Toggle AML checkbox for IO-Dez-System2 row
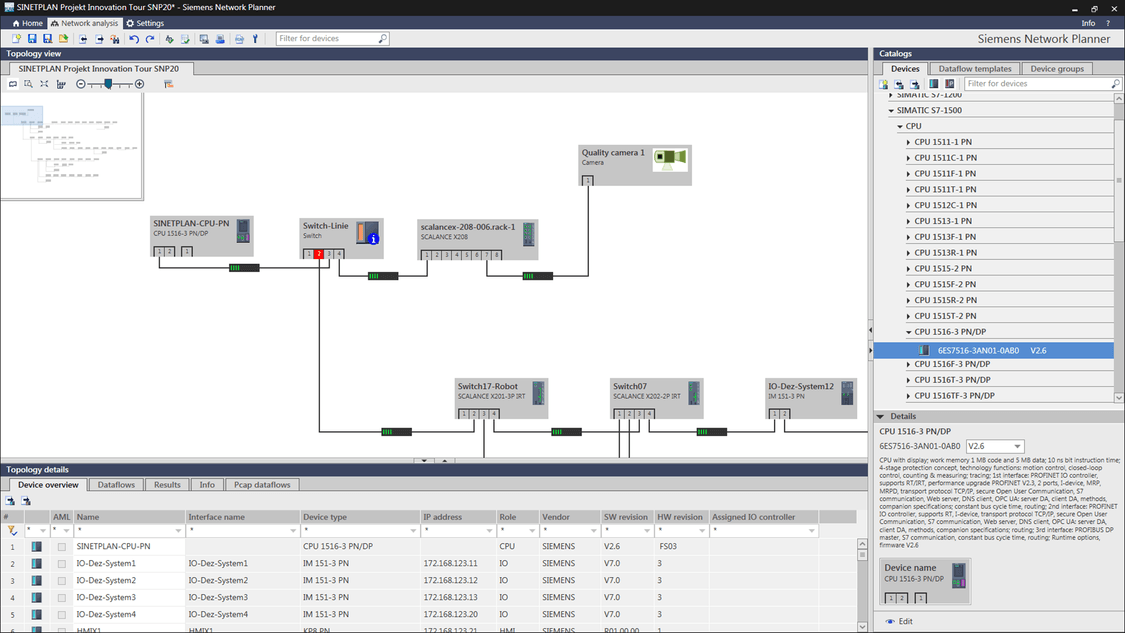 (x=62, y=581)
